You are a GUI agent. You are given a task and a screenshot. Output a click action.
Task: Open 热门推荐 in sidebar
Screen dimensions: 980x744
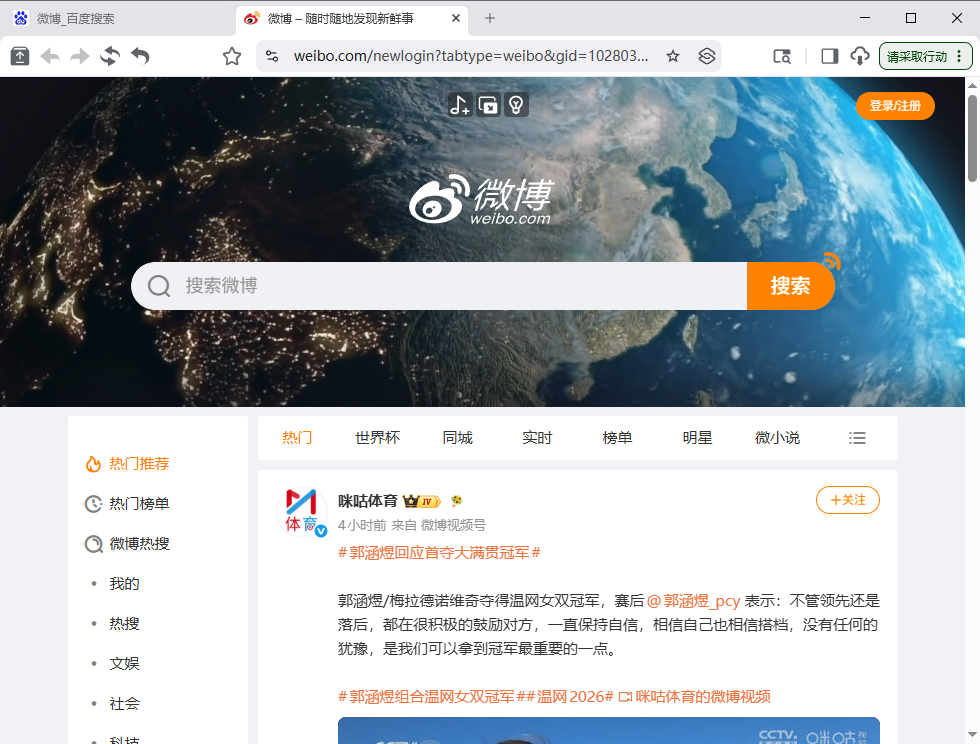point(139,464)
